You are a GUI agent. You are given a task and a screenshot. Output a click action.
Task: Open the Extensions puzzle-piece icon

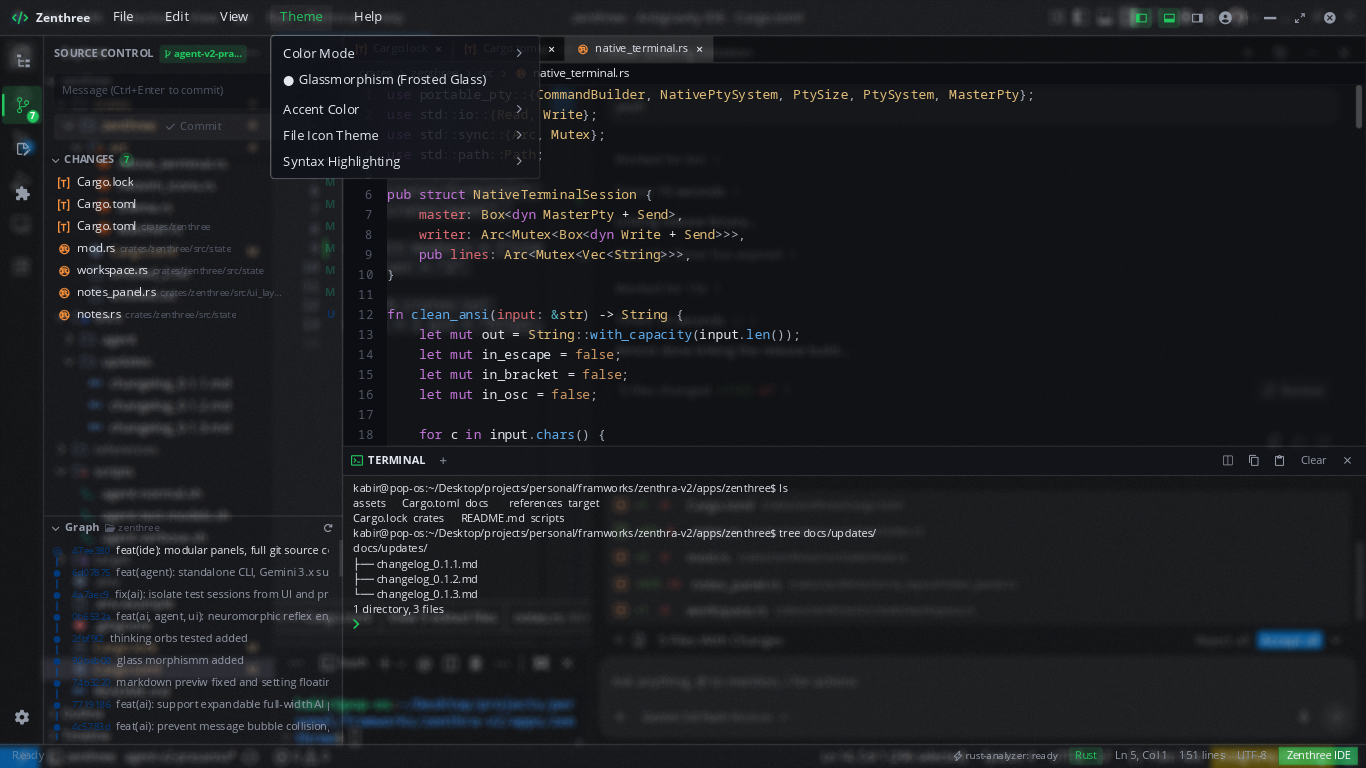21,193
